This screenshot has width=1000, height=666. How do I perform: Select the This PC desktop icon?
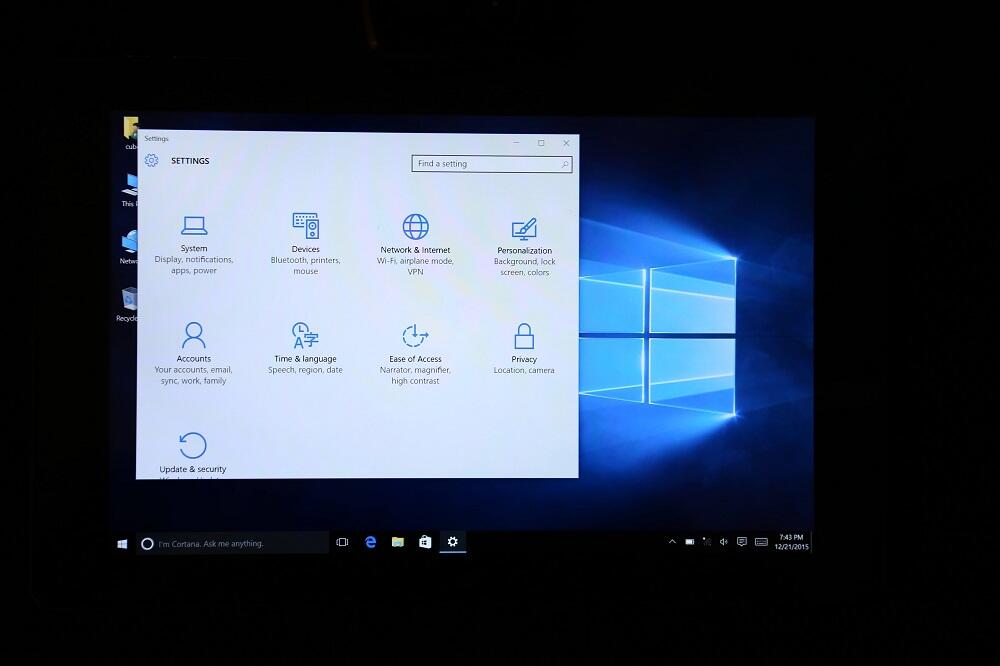tap(129, 189)
